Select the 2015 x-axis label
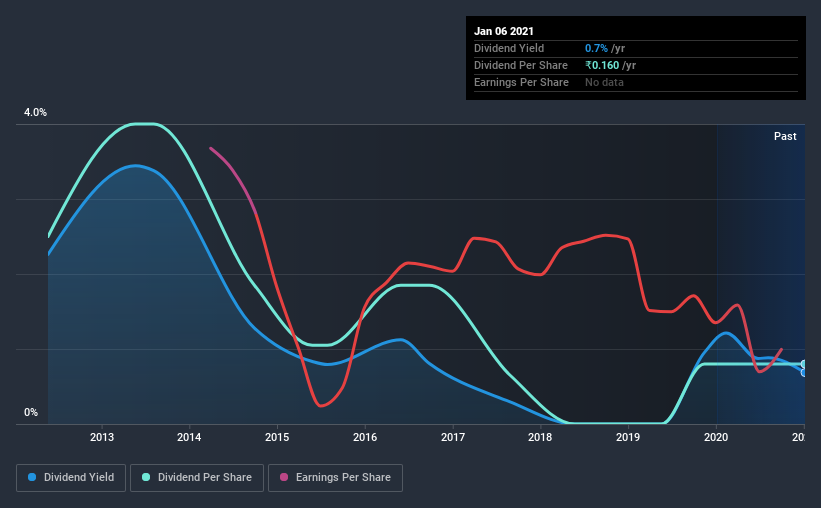Viewport: 821px width, 508px height. (x=277, y=437)
